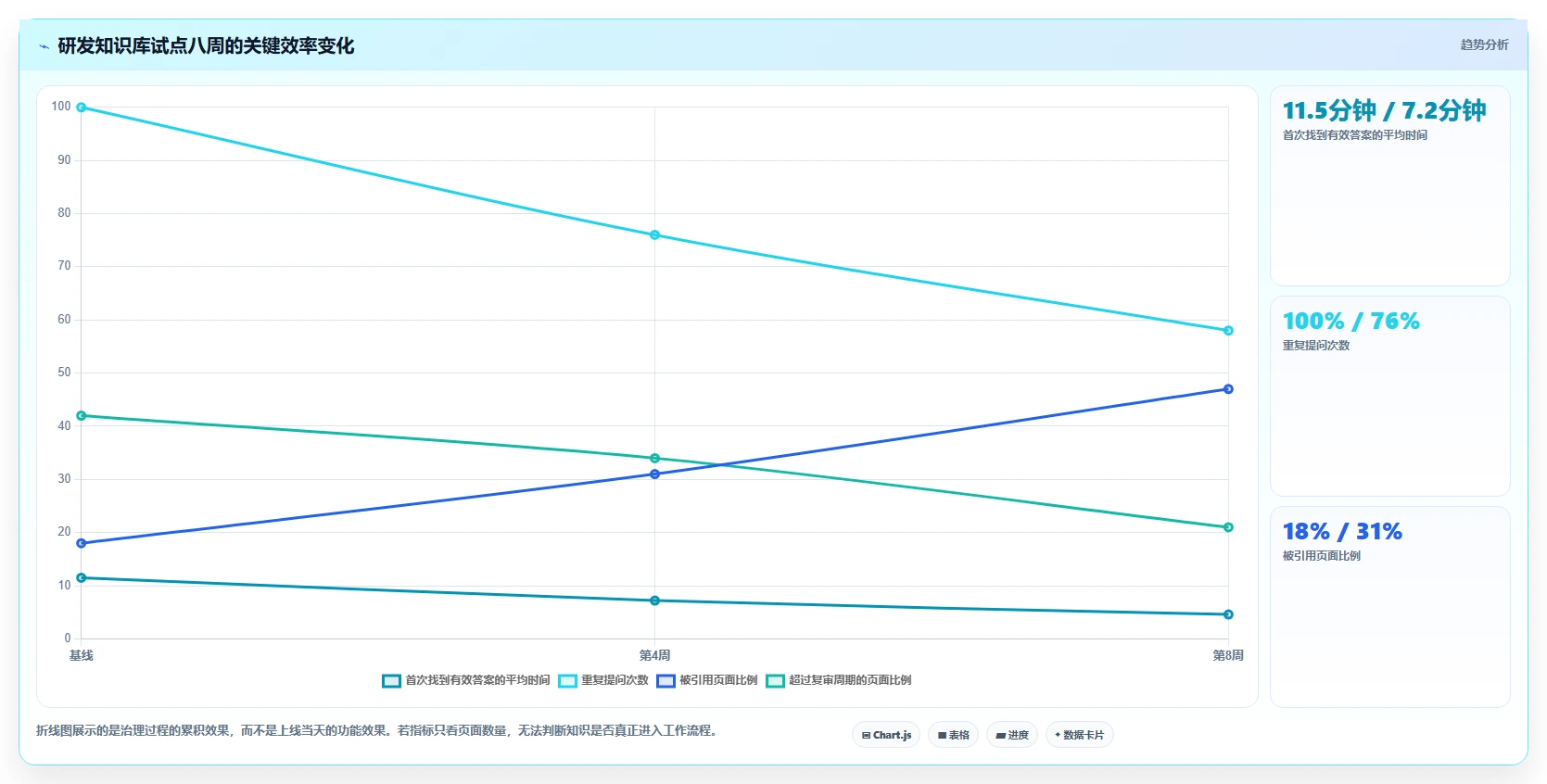
Task: Click the blue swatch for 被引用页面比例
Action: point(666,681)
